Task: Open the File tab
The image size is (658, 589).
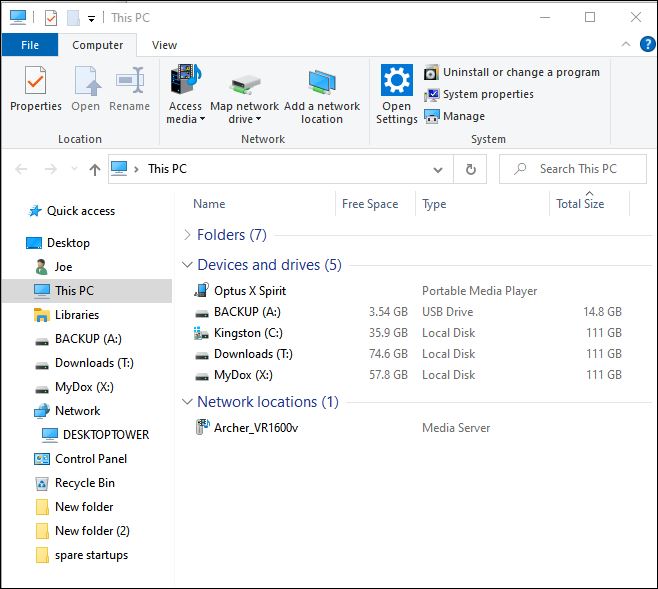Action: coord(30,45)
